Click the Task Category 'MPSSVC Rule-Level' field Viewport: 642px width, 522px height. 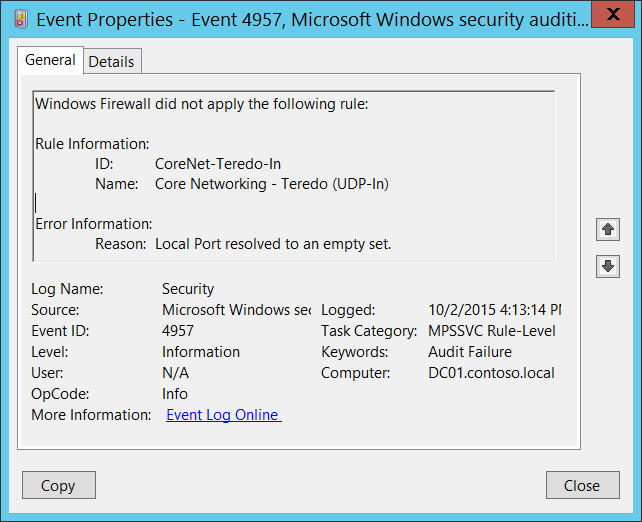491,331
